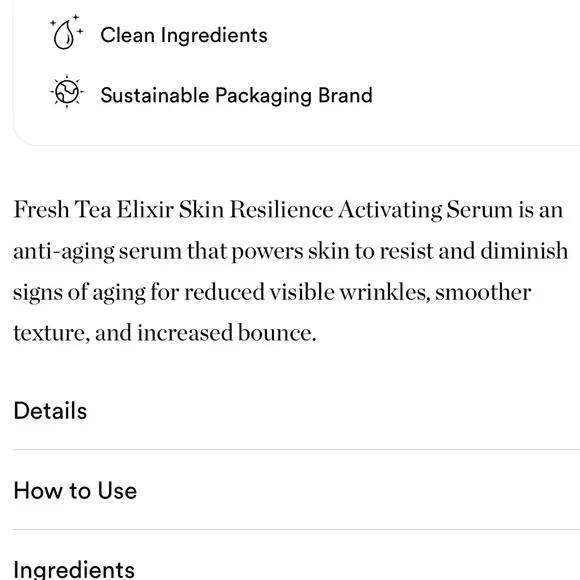This screenshot has width=580, height=580.
Task: Select the Sustainable Packaging Brand label
Action: (236, 96)
